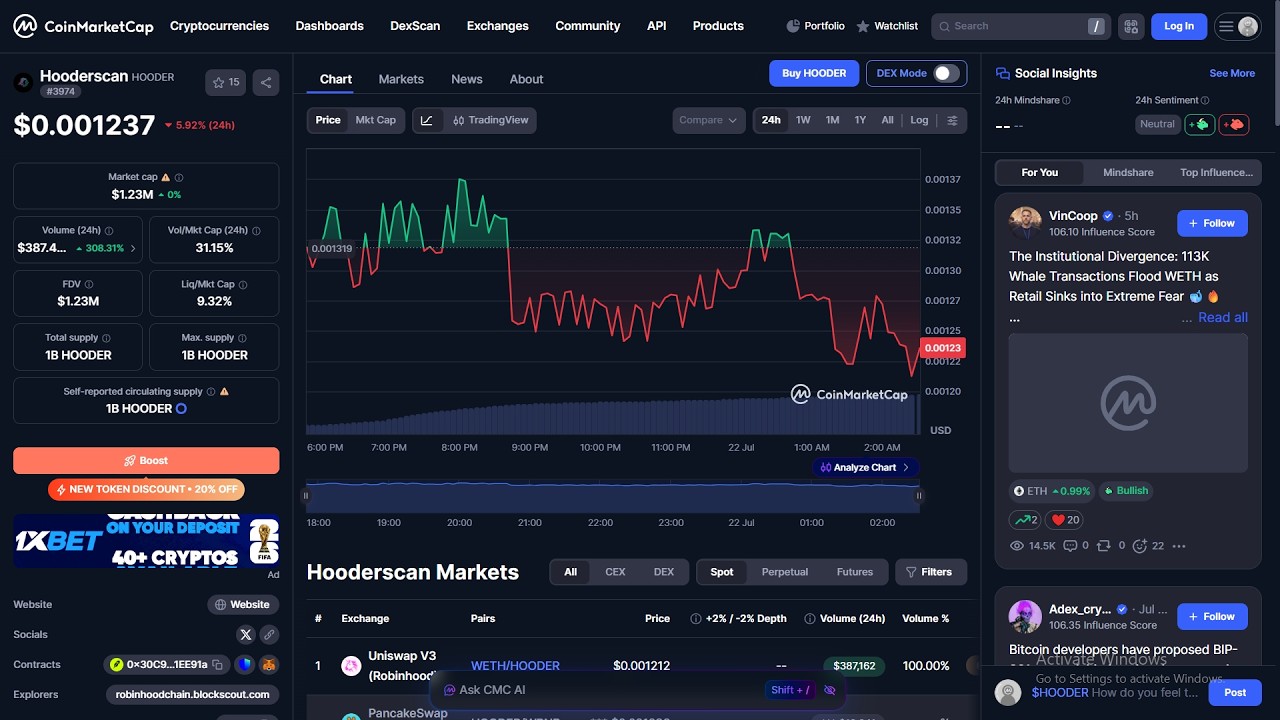Click the Search input field
The image size is (1280, 720).
[x=1022, y=26]
